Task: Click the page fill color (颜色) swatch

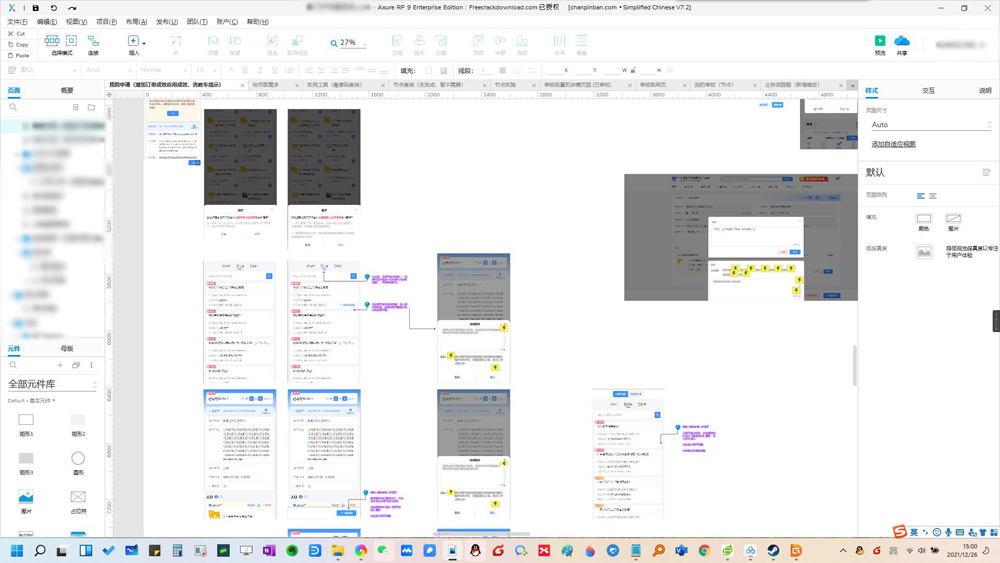Action: point(923,218)
